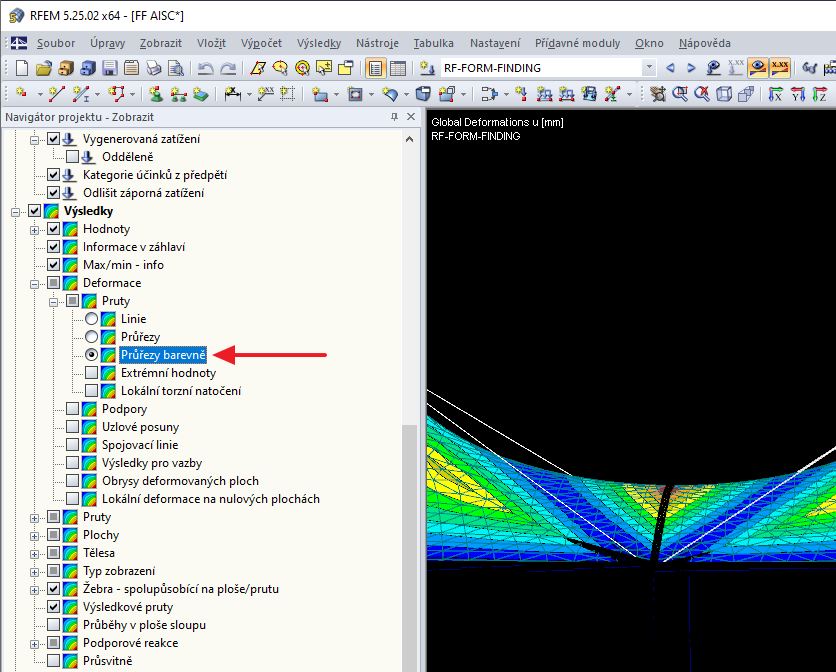The height and width of the screenshot is (672, 836).
Task: Expand the Plochy tree node
Action: [x=35, y=535]
